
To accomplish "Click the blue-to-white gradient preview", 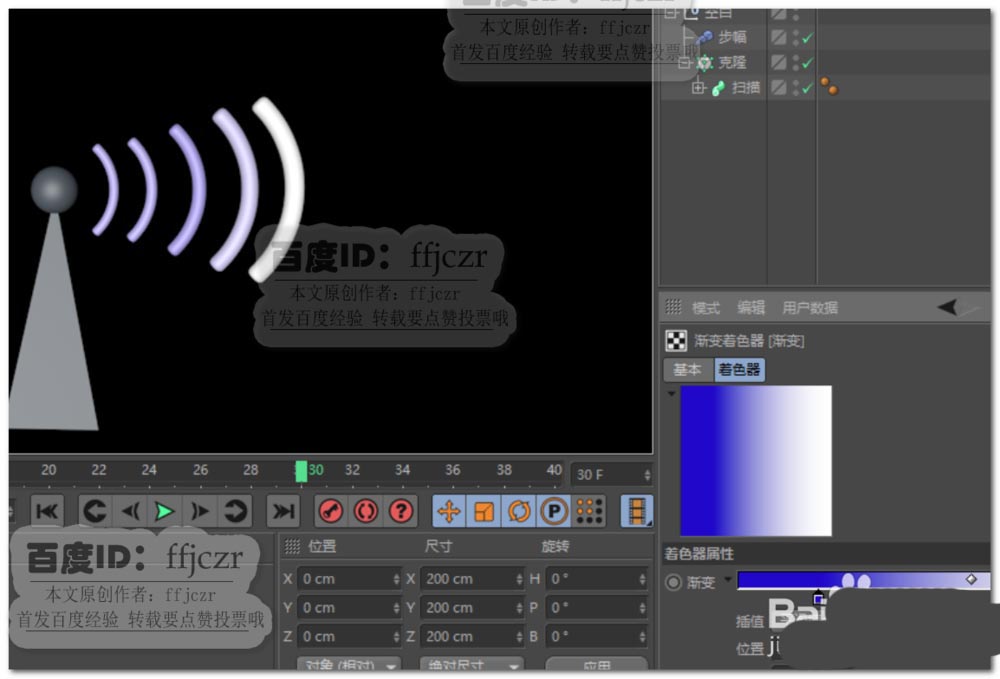I will coord(756,461).
